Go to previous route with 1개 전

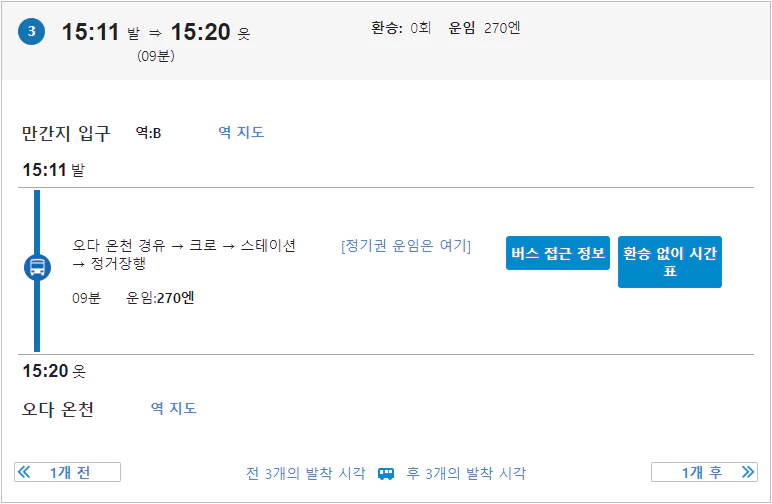point(68,473)
